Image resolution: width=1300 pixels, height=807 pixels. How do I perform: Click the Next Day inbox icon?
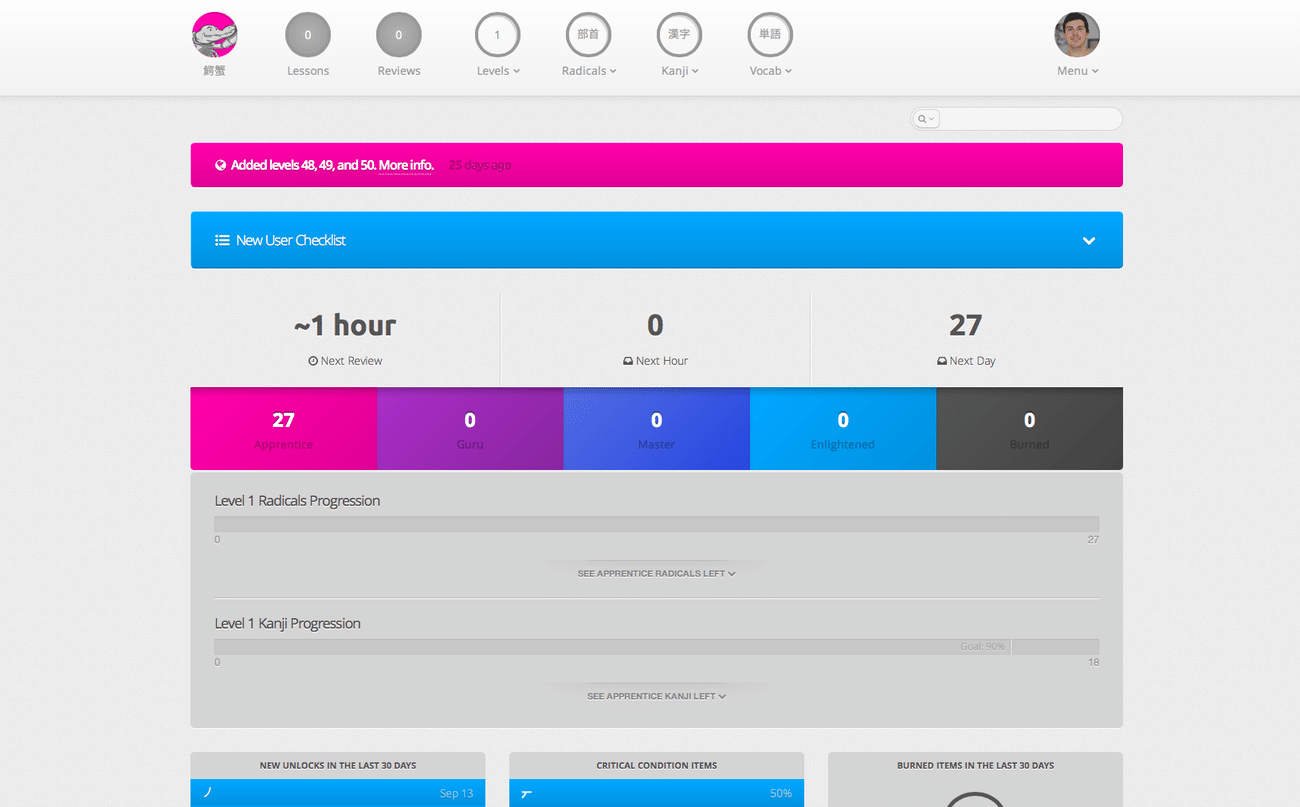point(942,361)
